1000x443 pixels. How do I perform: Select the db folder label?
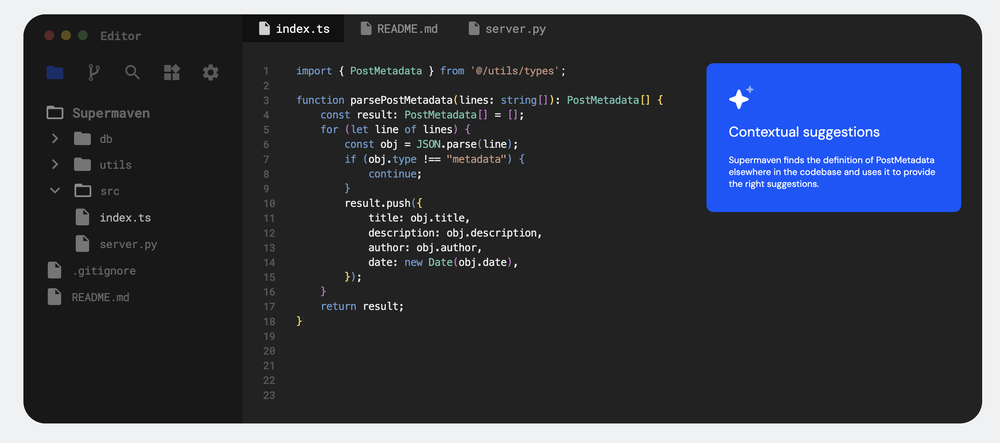tap(106, 138)
